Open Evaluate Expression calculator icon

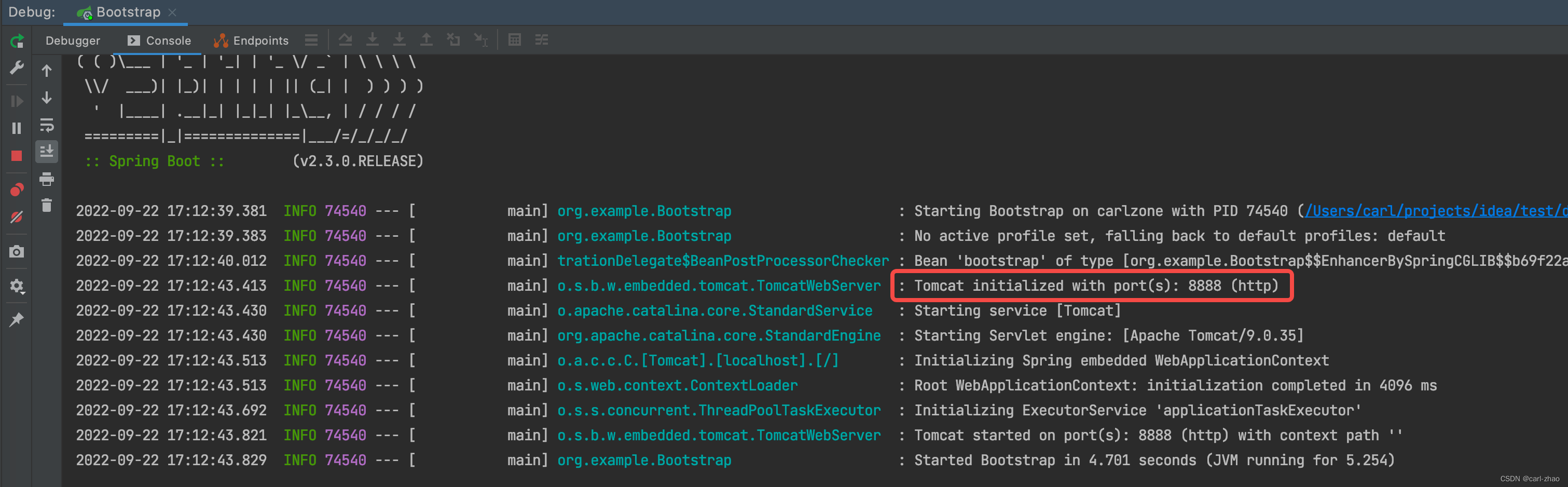click(x=515, y=40)
